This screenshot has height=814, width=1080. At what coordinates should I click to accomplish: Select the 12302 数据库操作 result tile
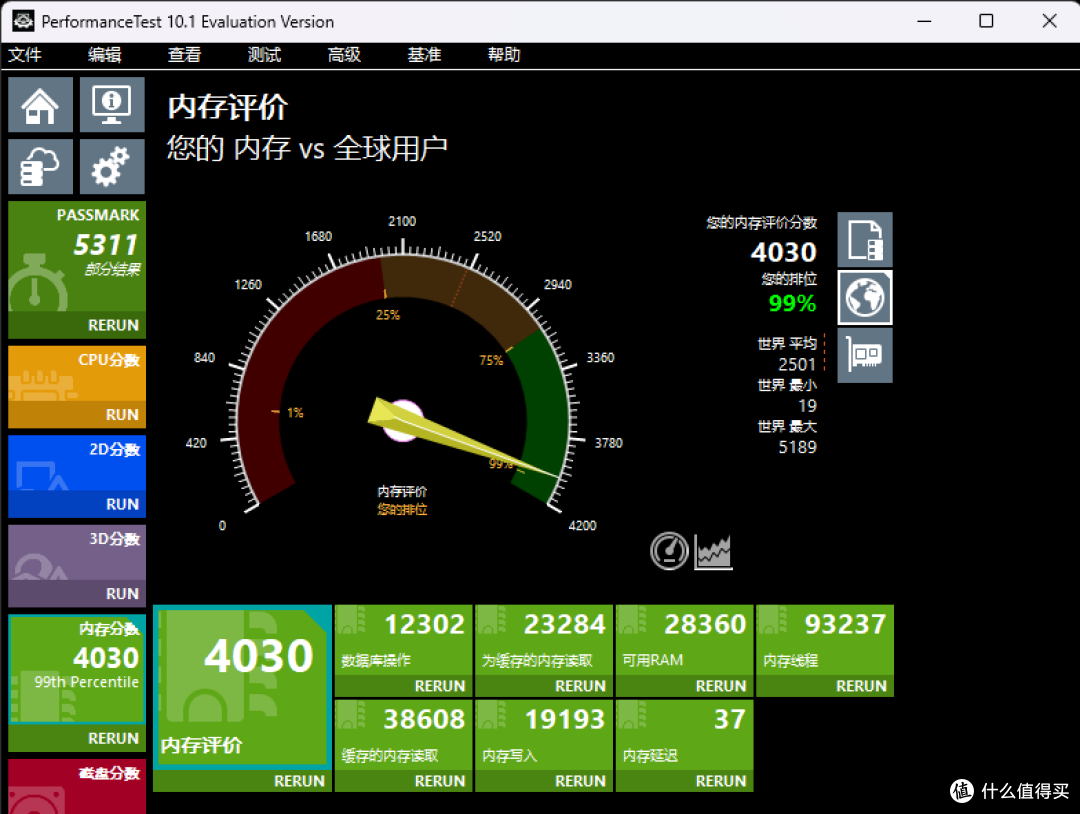[404, 640]
